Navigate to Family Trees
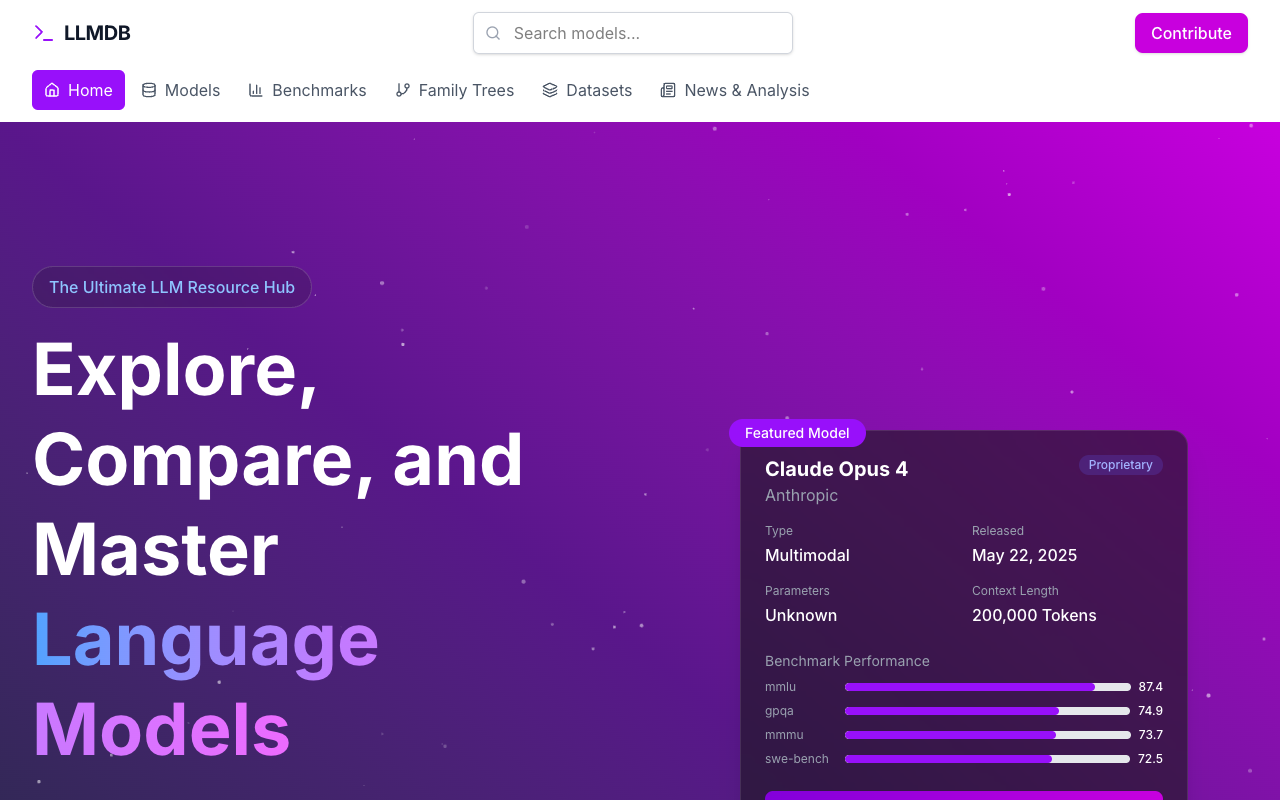 tap(455, 90)
